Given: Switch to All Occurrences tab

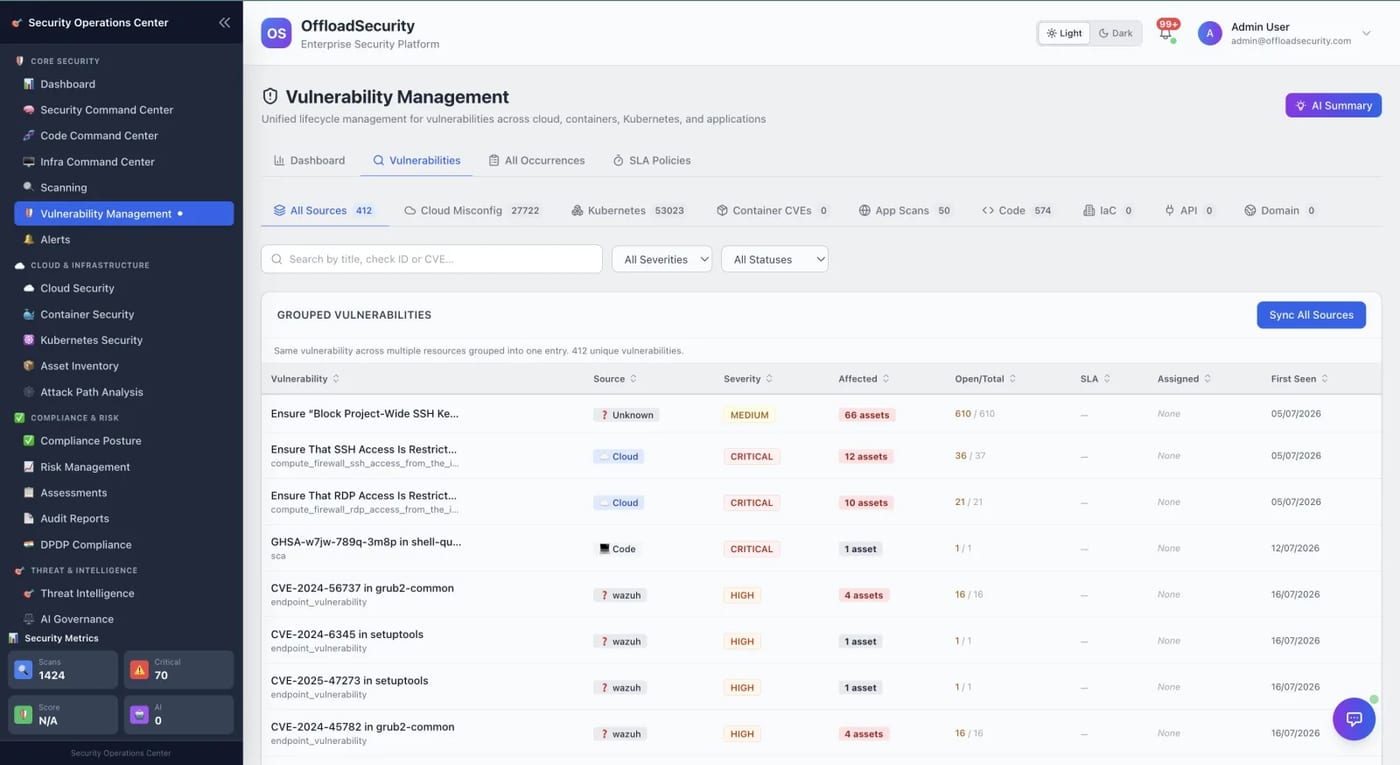Looking at the screenshot, I should pyautogui.click(x=537, y=160).
